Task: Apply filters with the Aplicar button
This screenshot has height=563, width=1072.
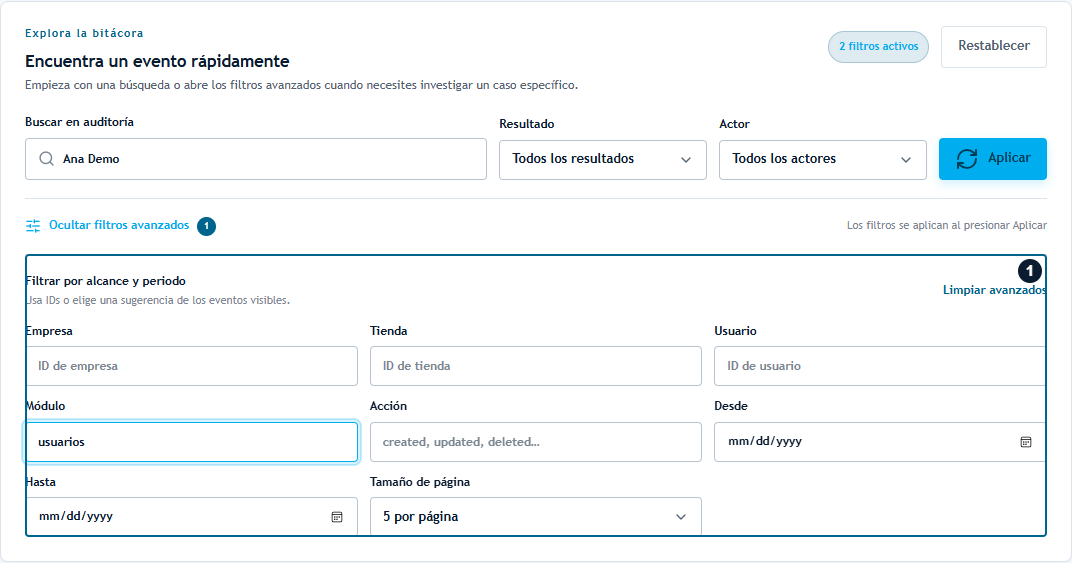Action: [x=993, y=159]
